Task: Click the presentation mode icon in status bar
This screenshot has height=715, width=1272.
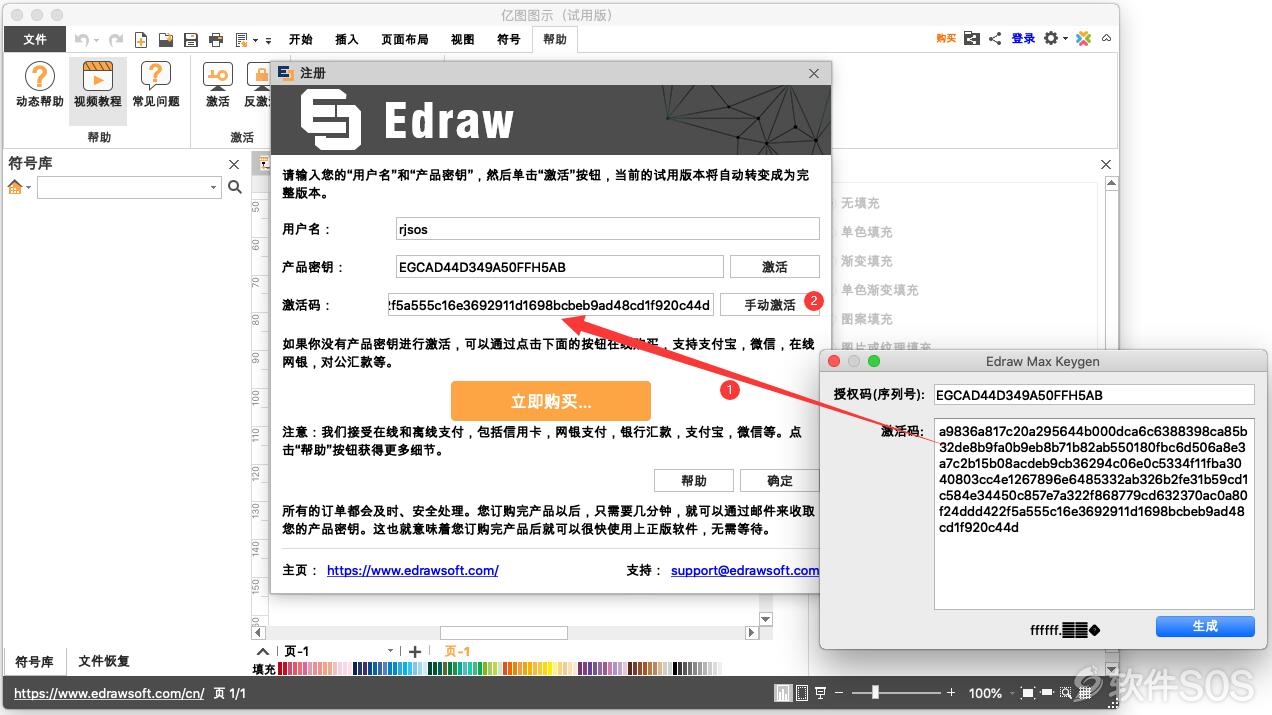Action: coord(820,693)
